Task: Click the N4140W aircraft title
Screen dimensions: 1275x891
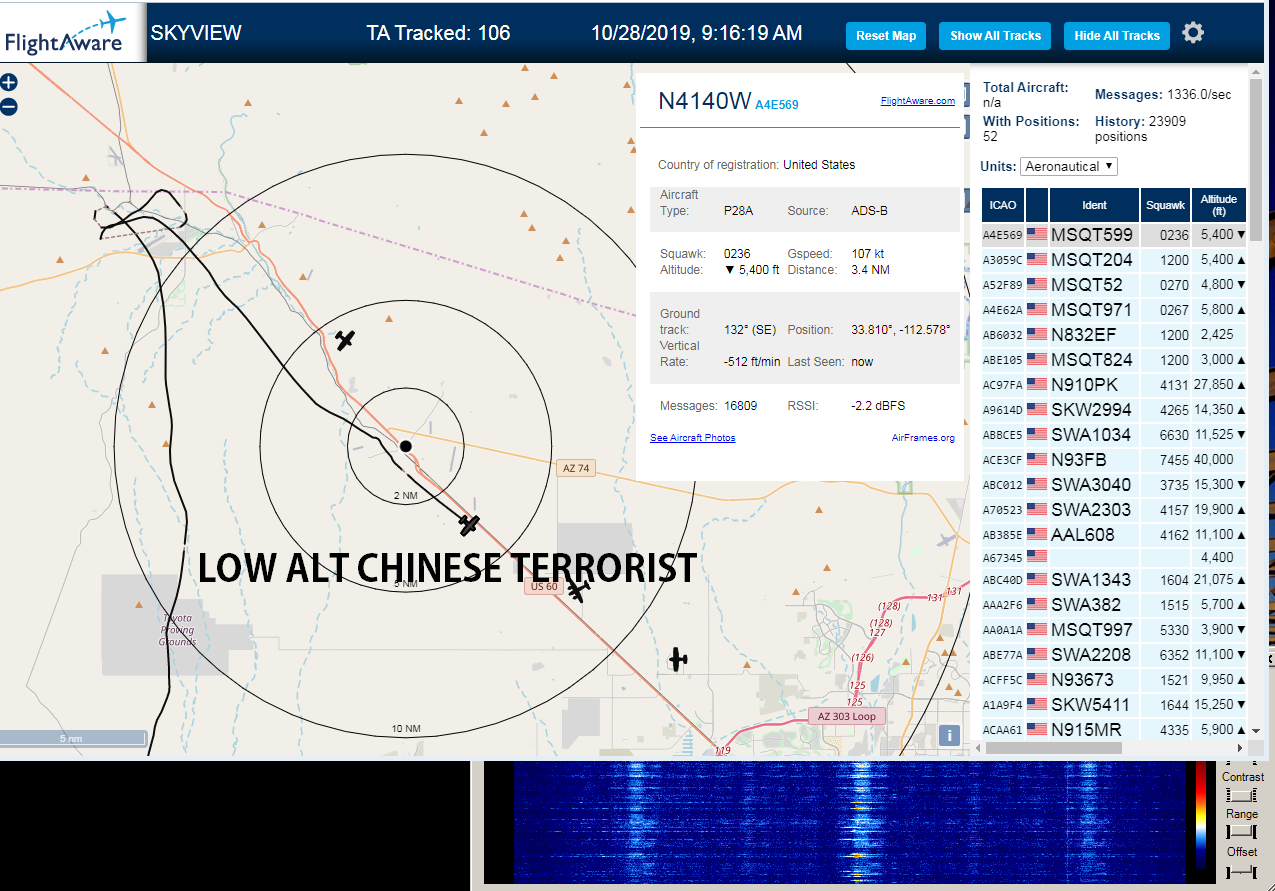Action: [704, 100]
